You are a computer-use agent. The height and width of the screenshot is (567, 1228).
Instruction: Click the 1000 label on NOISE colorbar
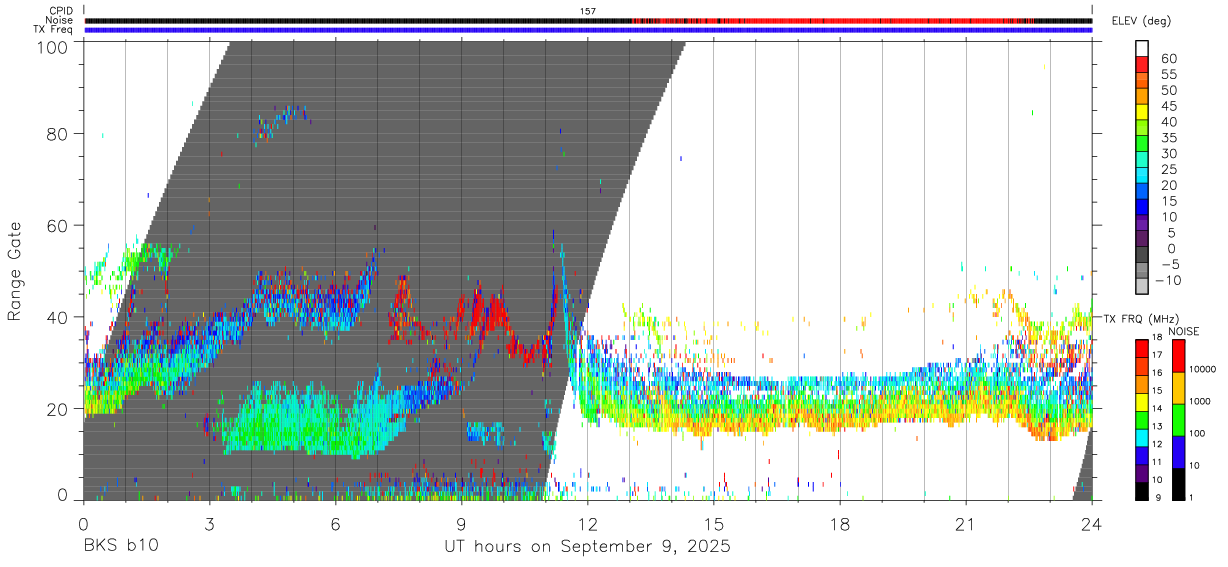coord(1201,401)
